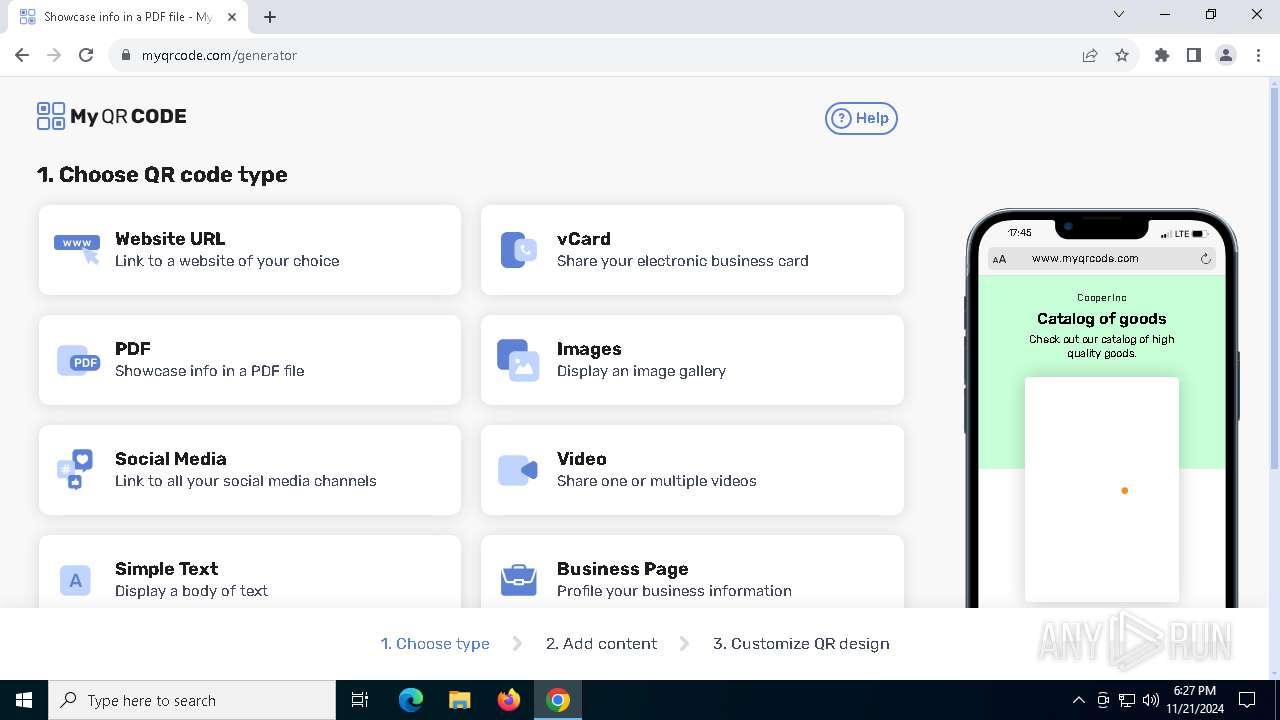This screenshot has width=1280, height=720.
Task: Open a new browser tab
Action: coord(270,17)
